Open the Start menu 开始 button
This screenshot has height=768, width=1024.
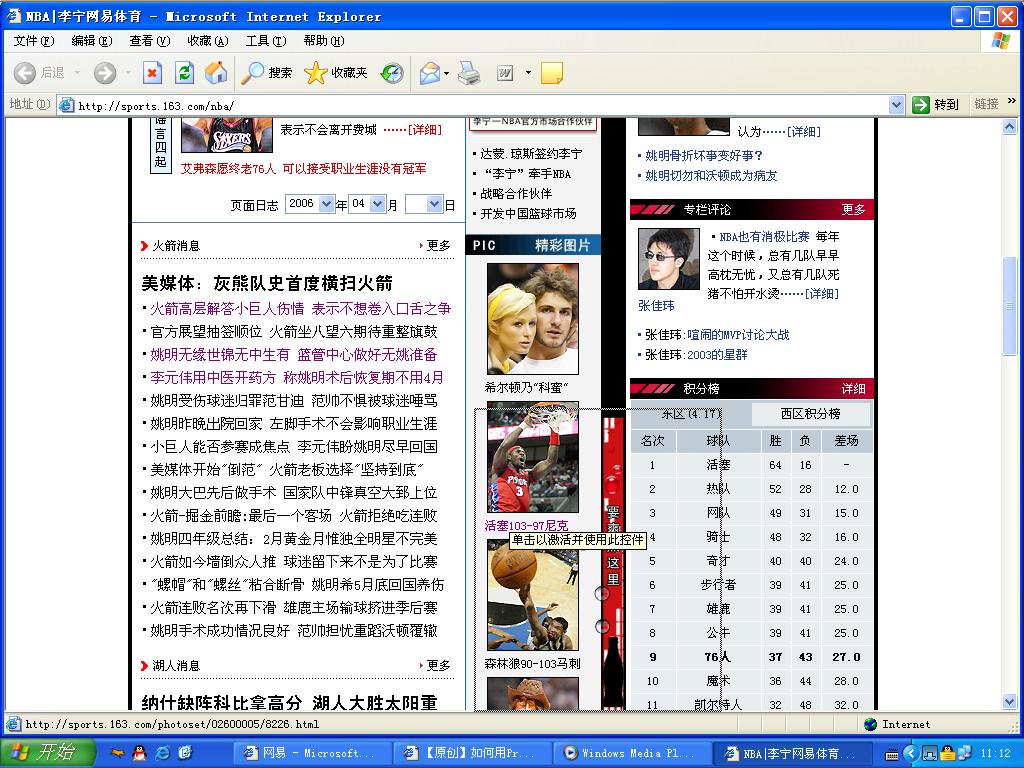coord(48,752)
